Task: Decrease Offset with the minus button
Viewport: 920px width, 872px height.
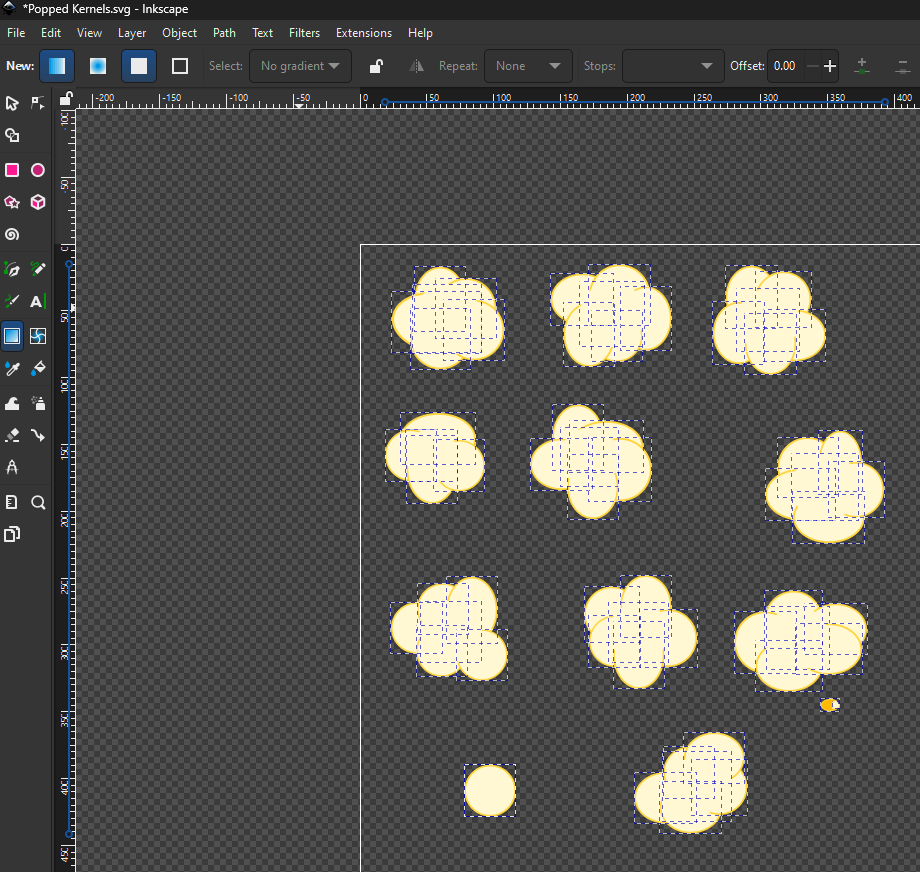Action: point(813,66)
